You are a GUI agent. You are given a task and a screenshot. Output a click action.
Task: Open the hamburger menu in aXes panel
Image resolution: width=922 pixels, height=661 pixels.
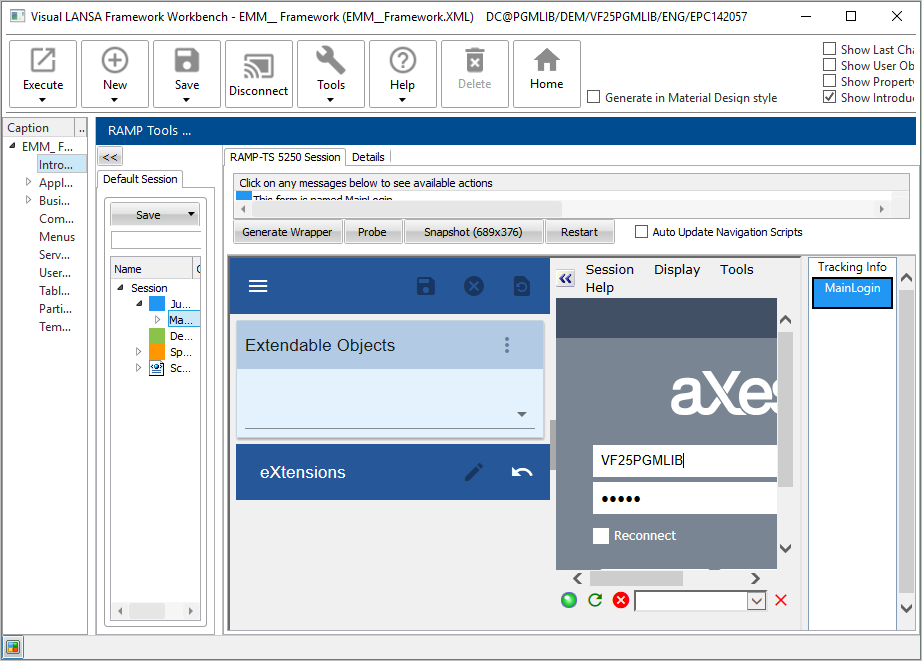[x=258, y=286]
